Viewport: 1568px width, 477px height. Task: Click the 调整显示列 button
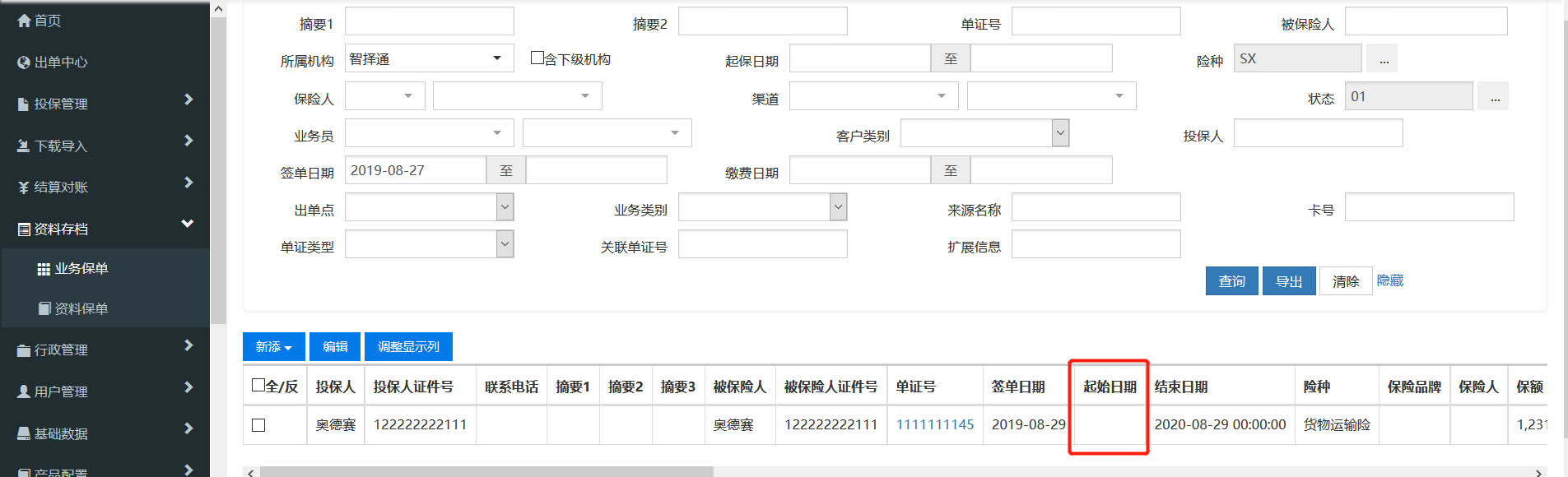pyautogui.click(x=408, y=347)
